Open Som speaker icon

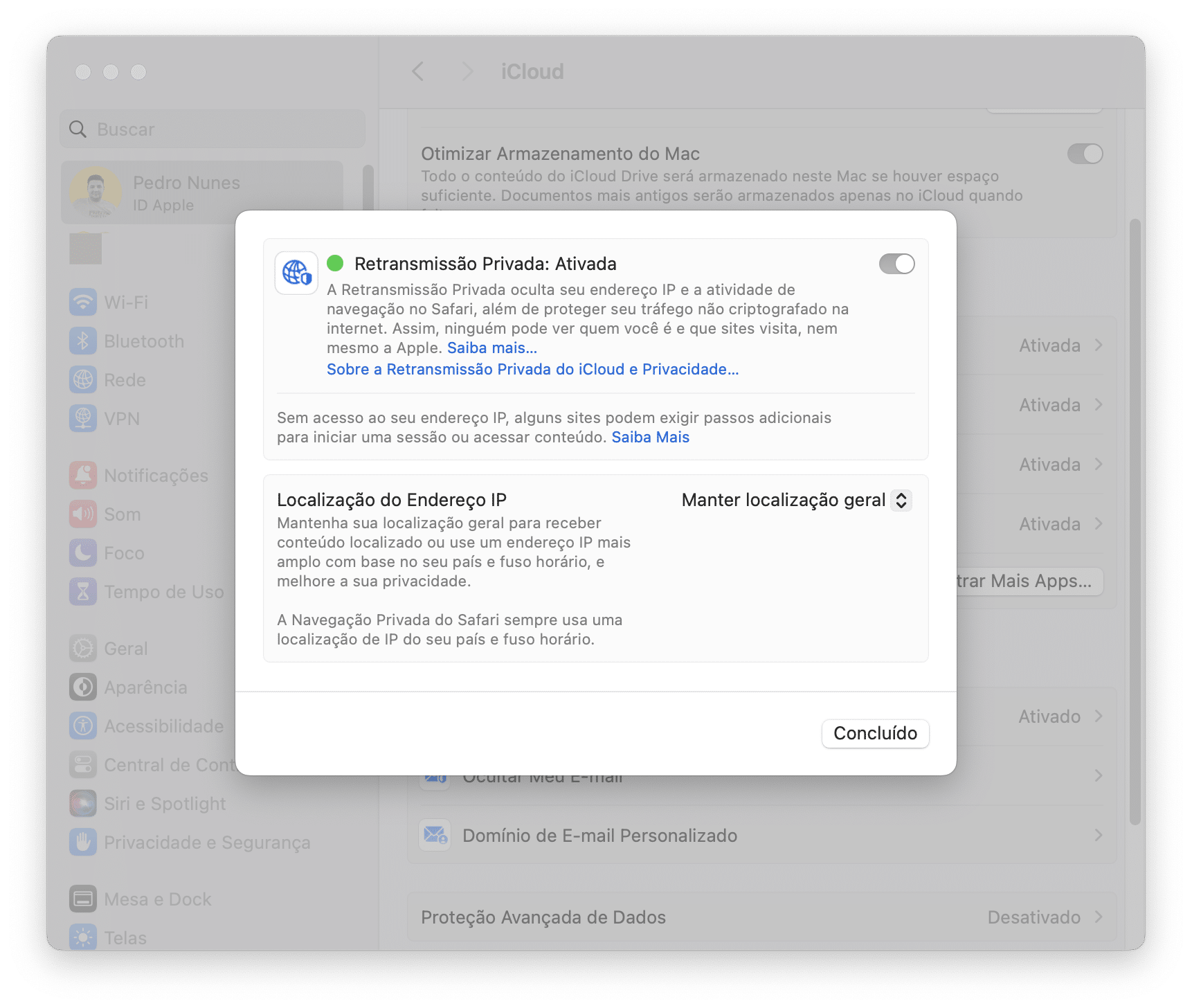(x=83, y=514)
